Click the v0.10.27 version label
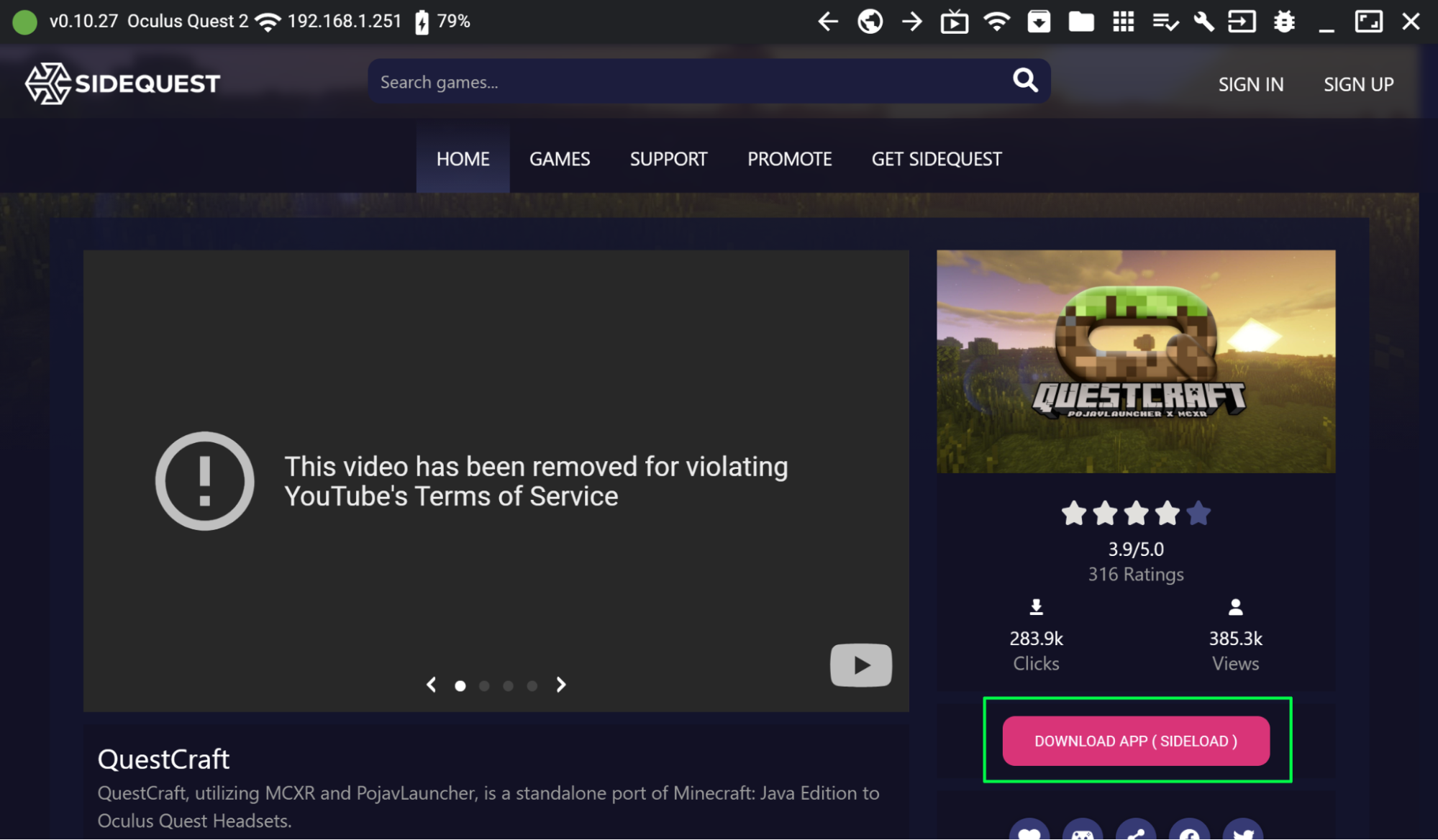The width and height of the screenshot is (1438, 840). (83, 22)
